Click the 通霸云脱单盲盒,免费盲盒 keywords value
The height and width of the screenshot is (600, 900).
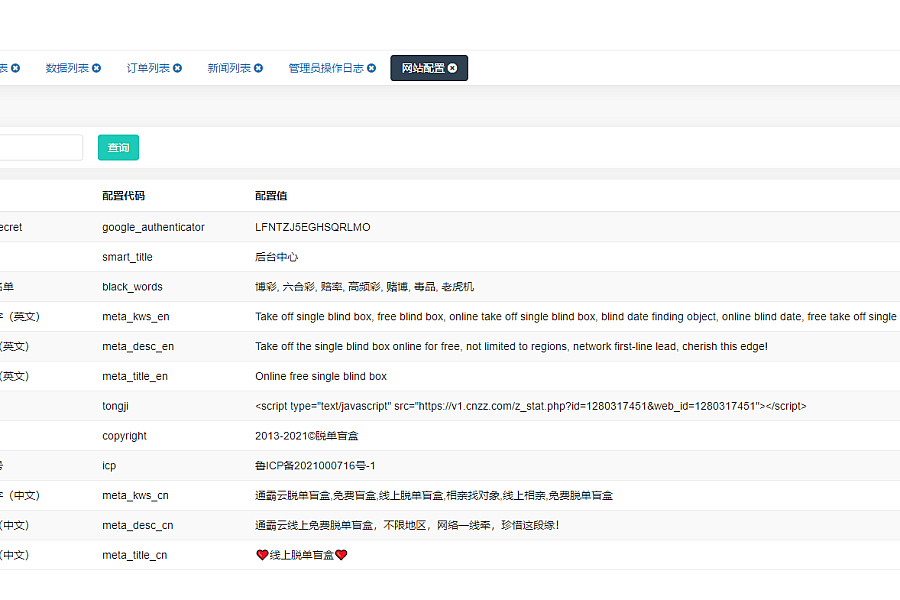tap(434, 496)
